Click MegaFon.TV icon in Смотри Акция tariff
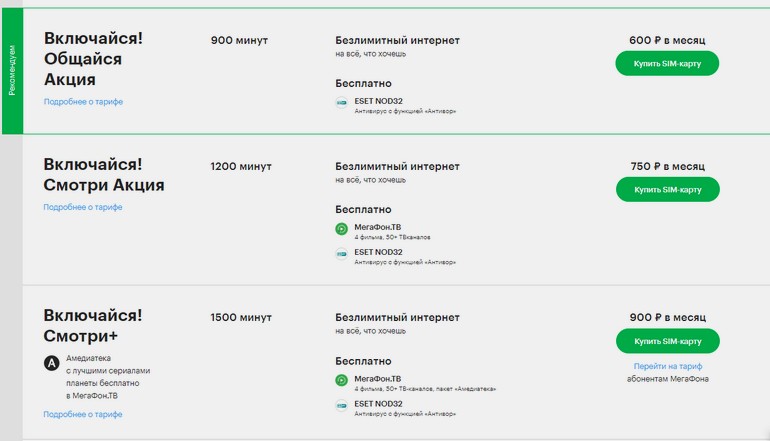Image resolution: width=770 pixels, height=441 pixels. tap(341, 229)
